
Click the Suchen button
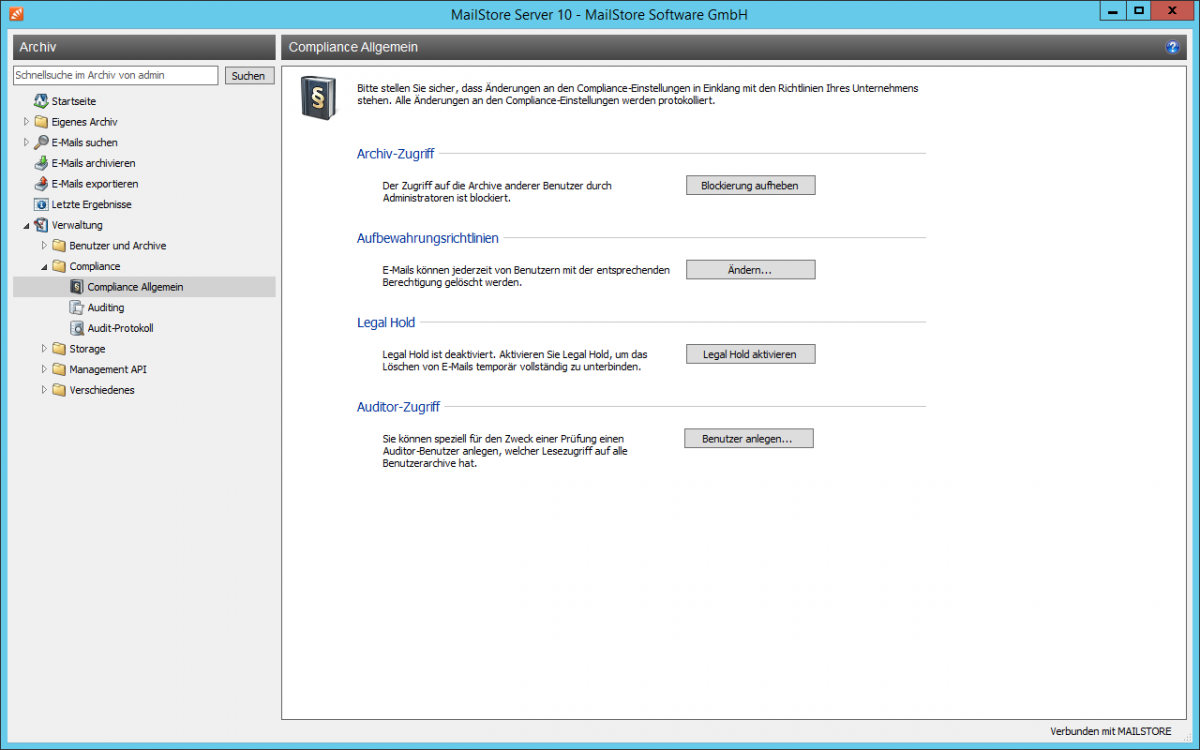(x=249, y=76)
